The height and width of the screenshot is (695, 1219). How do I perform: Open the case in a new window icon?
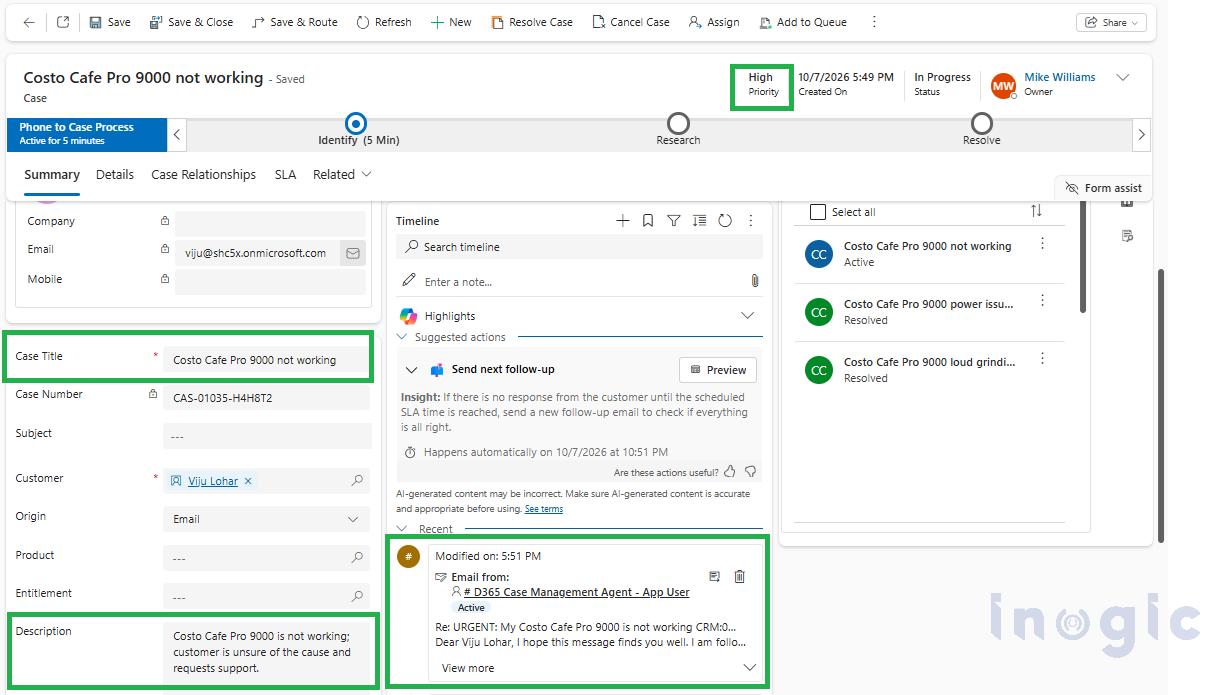[63, 22]
